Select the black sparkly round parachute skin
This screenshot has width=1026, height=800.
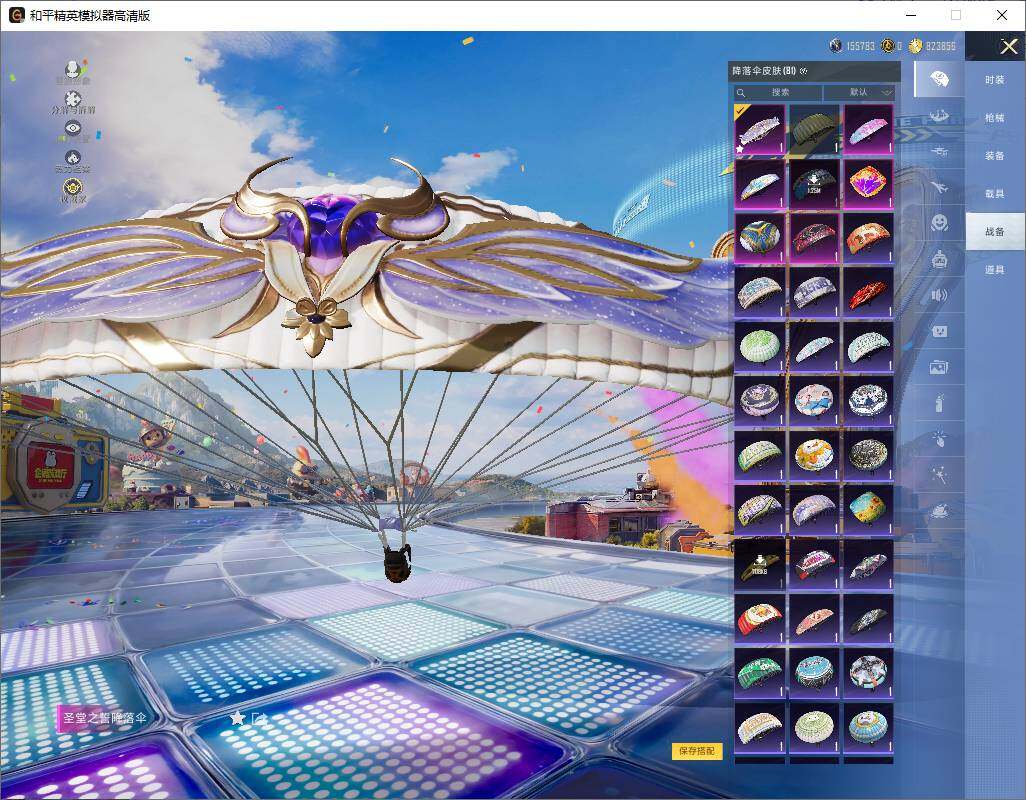868,455
